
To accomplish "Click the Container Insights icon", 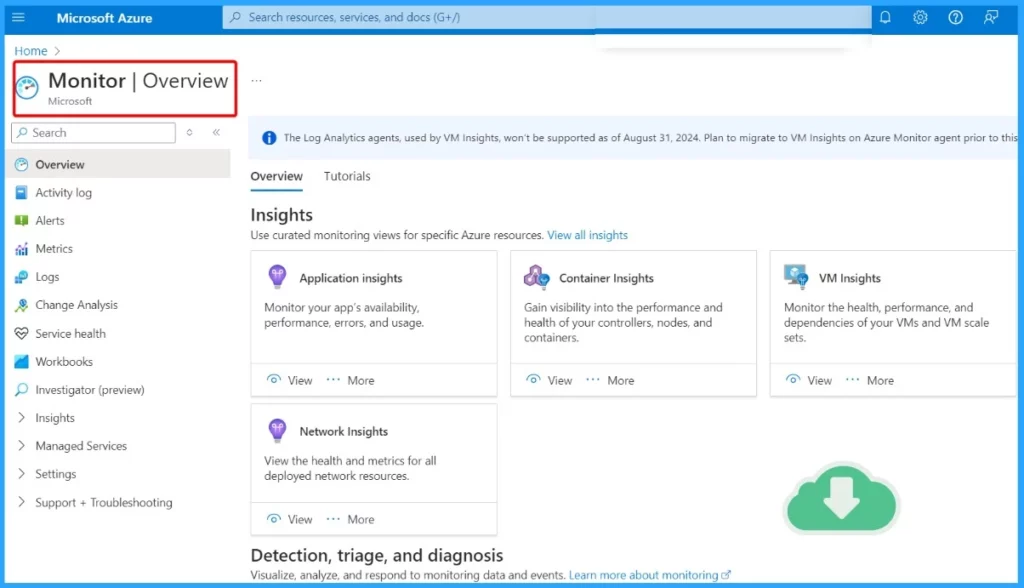I will point(536,277).
